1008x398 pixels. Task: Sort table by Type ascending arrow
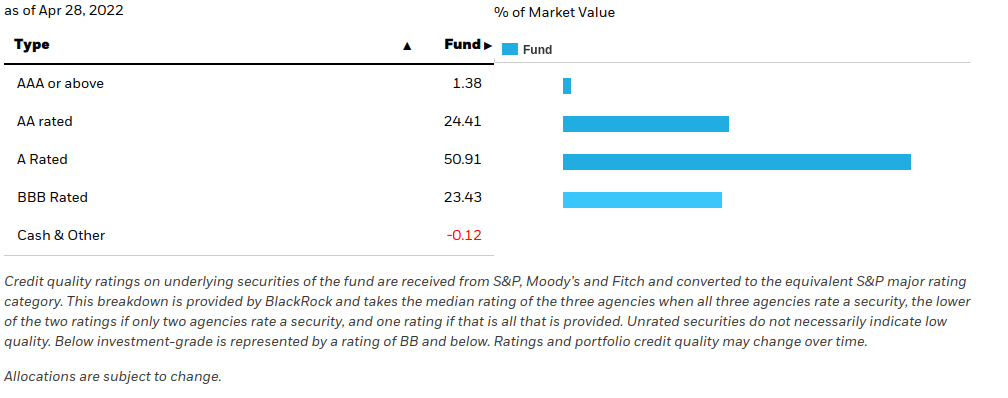(406, 46)
